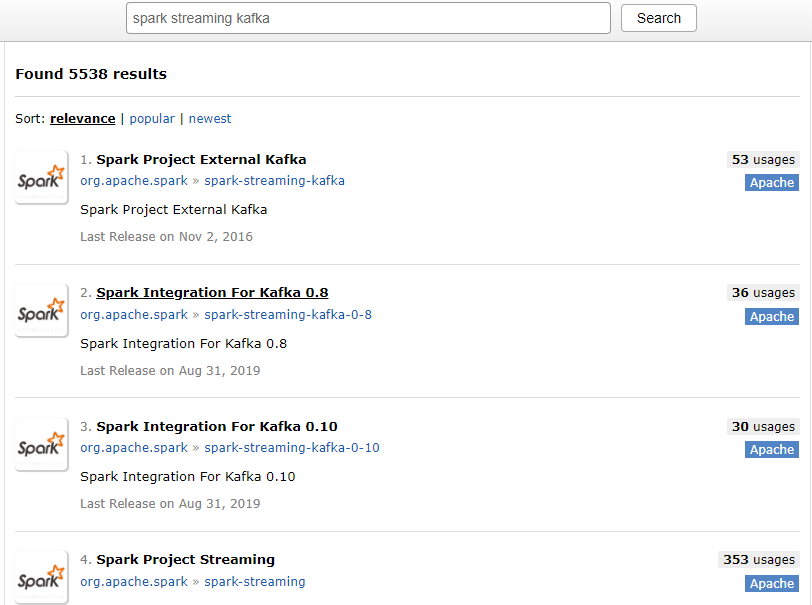Image resolution: width=812 pixels, height=605 pixels.
Task: Open the spark-streaming-kafka artifact link
Action: pos(274,181)
